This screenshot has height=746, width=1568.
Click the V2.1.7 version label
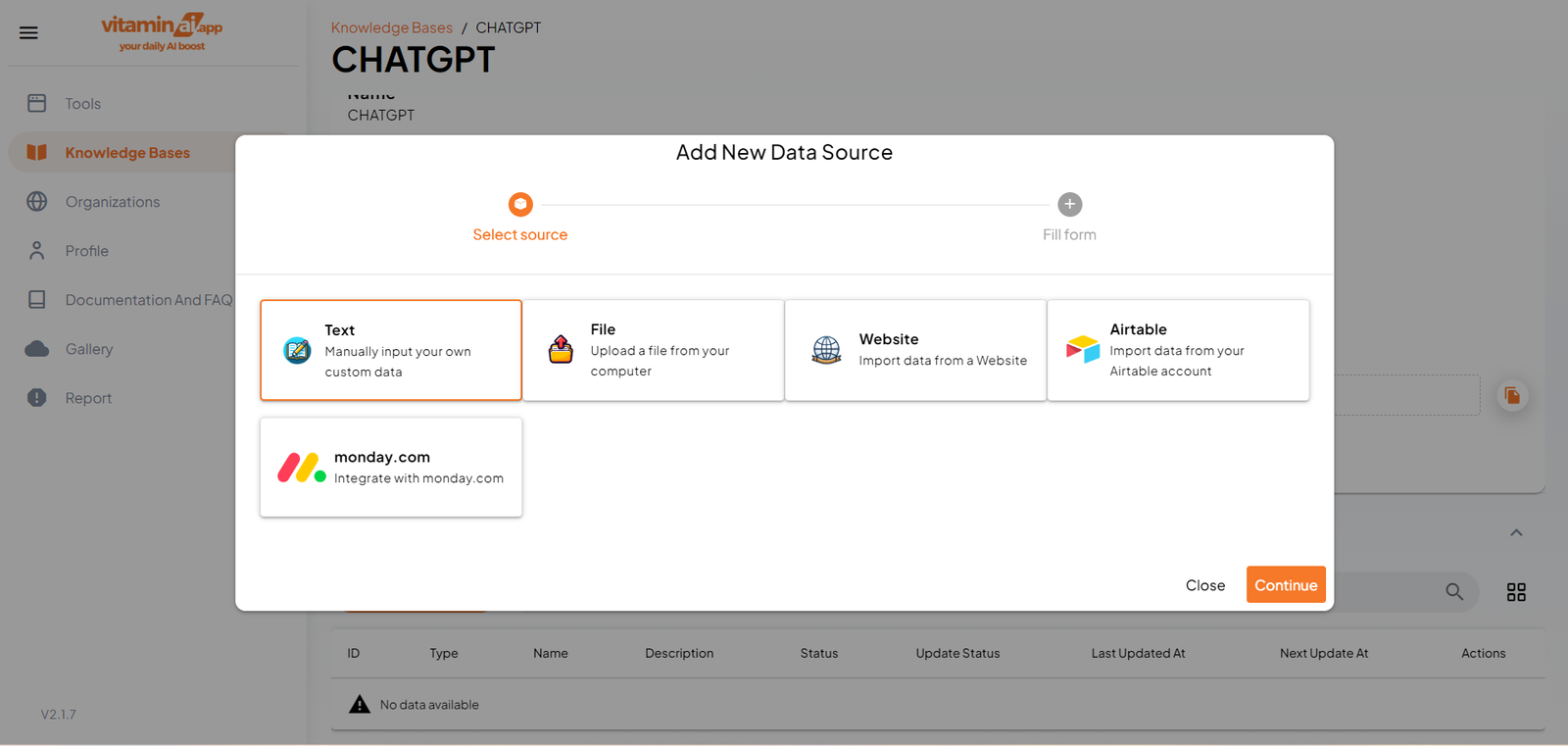(59, 714)
